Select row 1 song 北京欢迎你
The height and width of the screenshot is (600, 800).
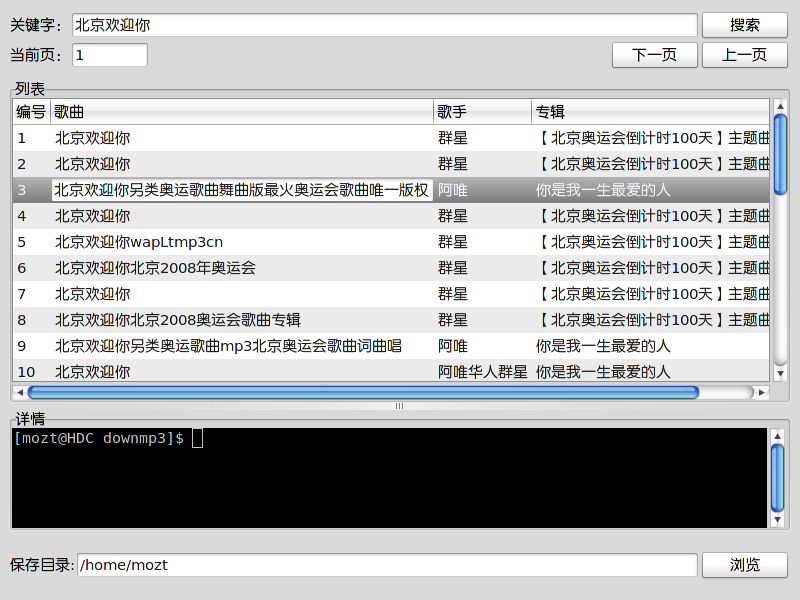(92, 138)
